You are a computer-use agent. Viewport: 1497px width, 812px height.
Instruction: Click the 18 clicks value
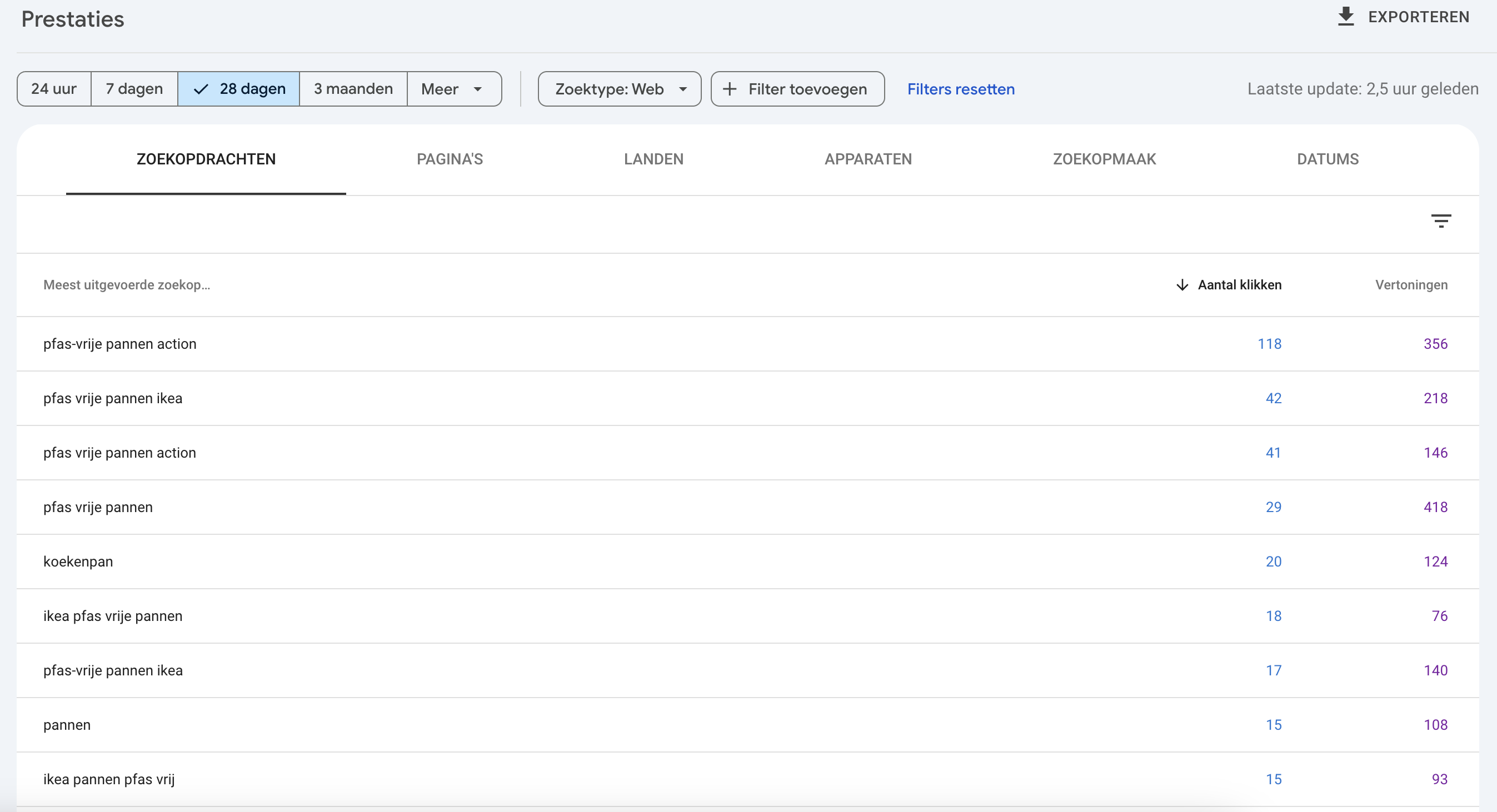pos(1274,616)
